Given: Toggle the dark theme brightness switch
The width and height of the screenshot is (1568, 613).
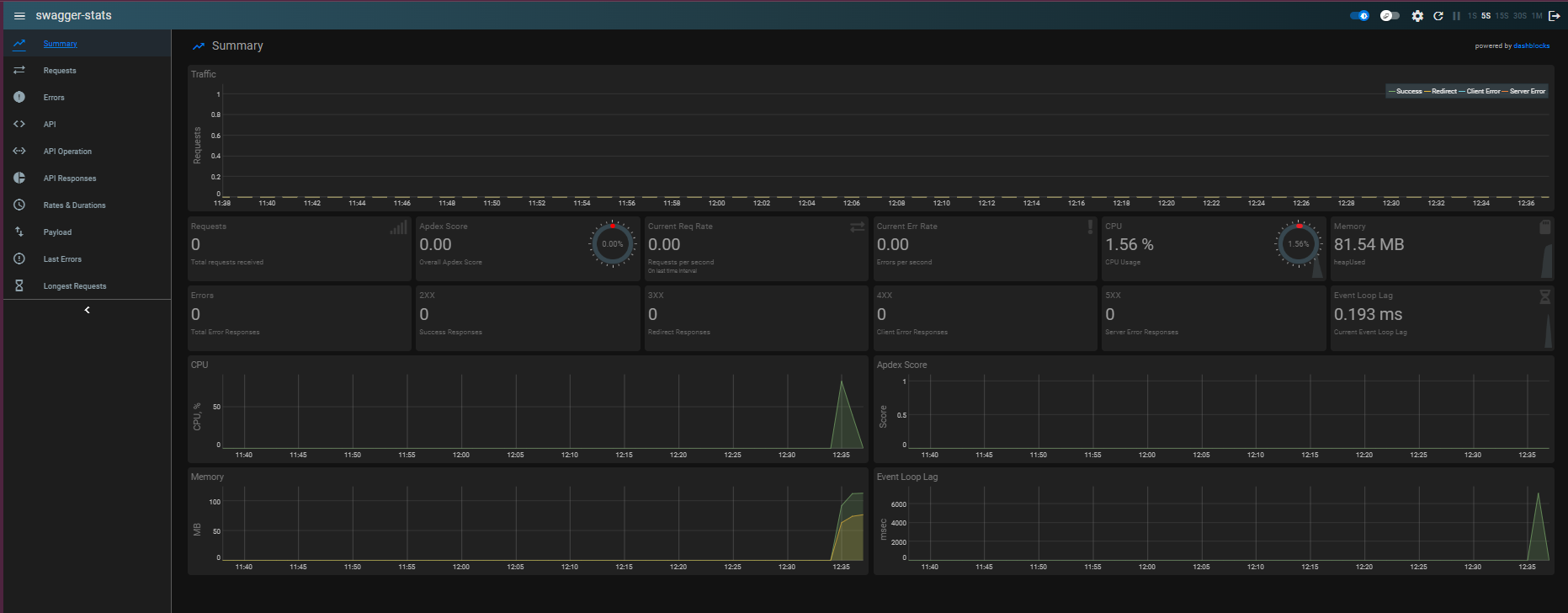Looking at the screenshot, I should pos(1359,16).
